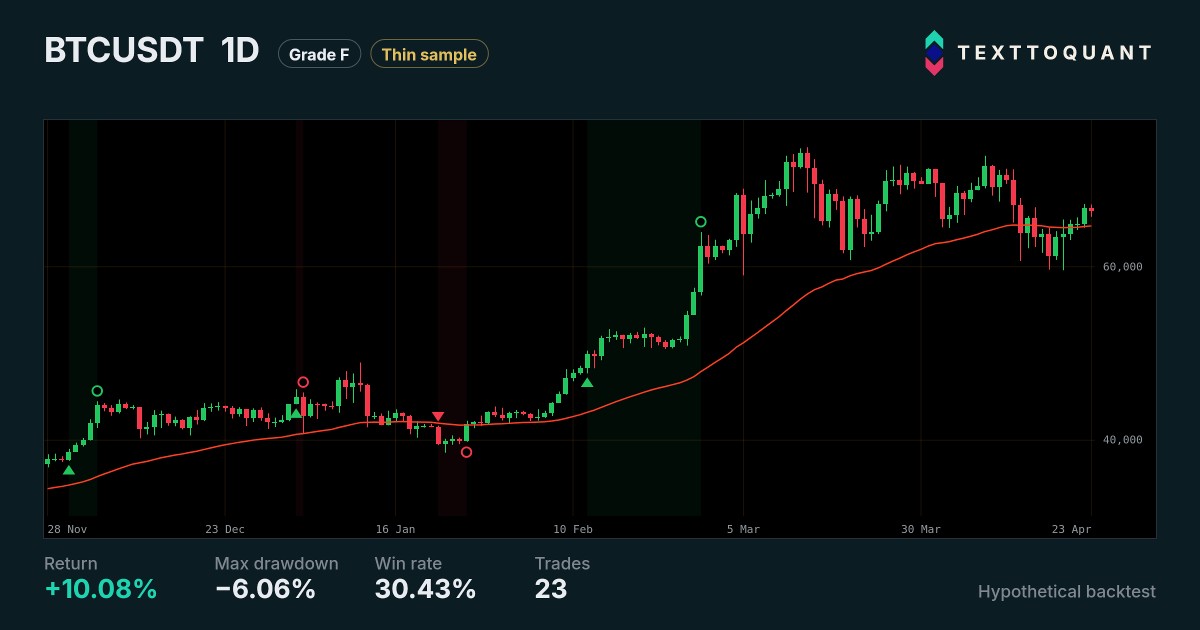
Task: Click the TEXTTOQUANT brand name
Action: 1055,54
